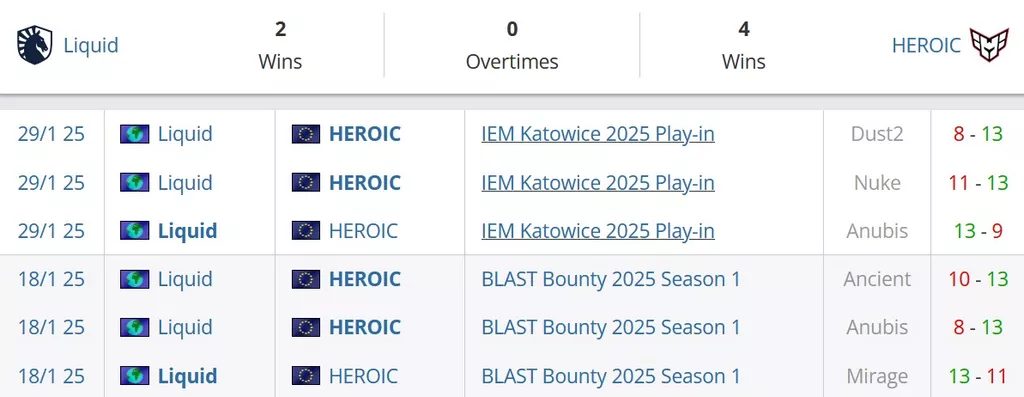The image size is (1024, 397).
Task: Click the EU flag in the Nuke row
Action: tap(306, 183)
